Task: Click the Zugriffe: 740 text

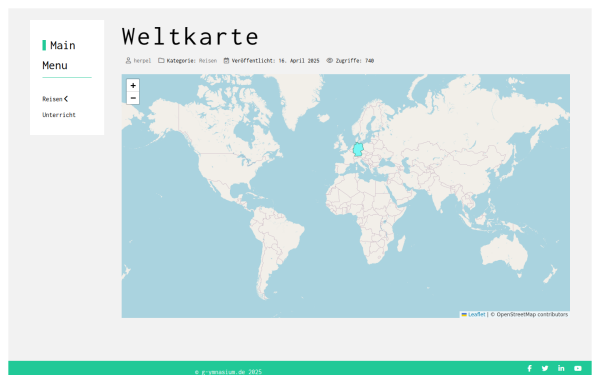Action: click(x=355, y=60)
